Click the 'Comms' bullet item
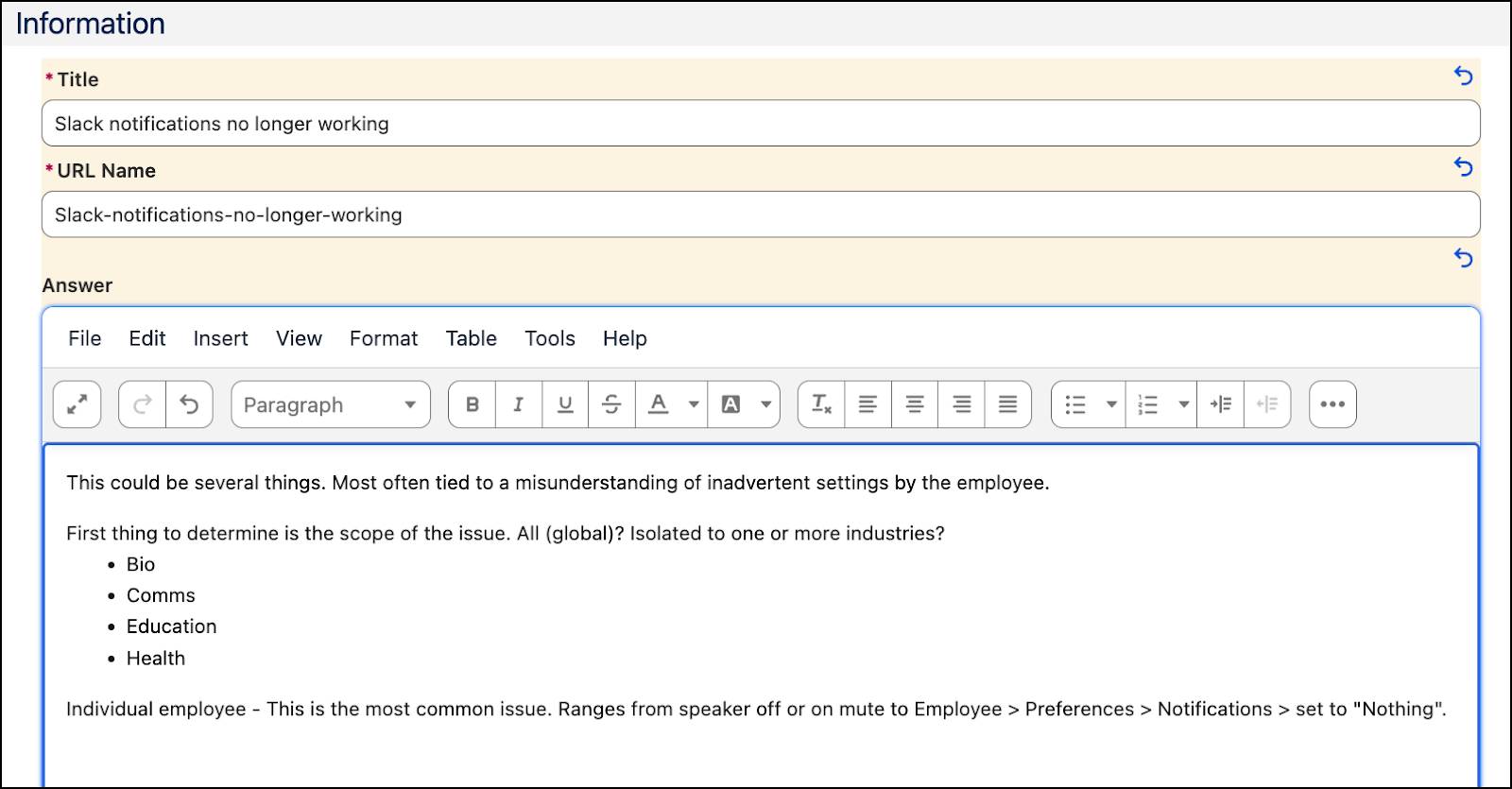 point(161,595)
